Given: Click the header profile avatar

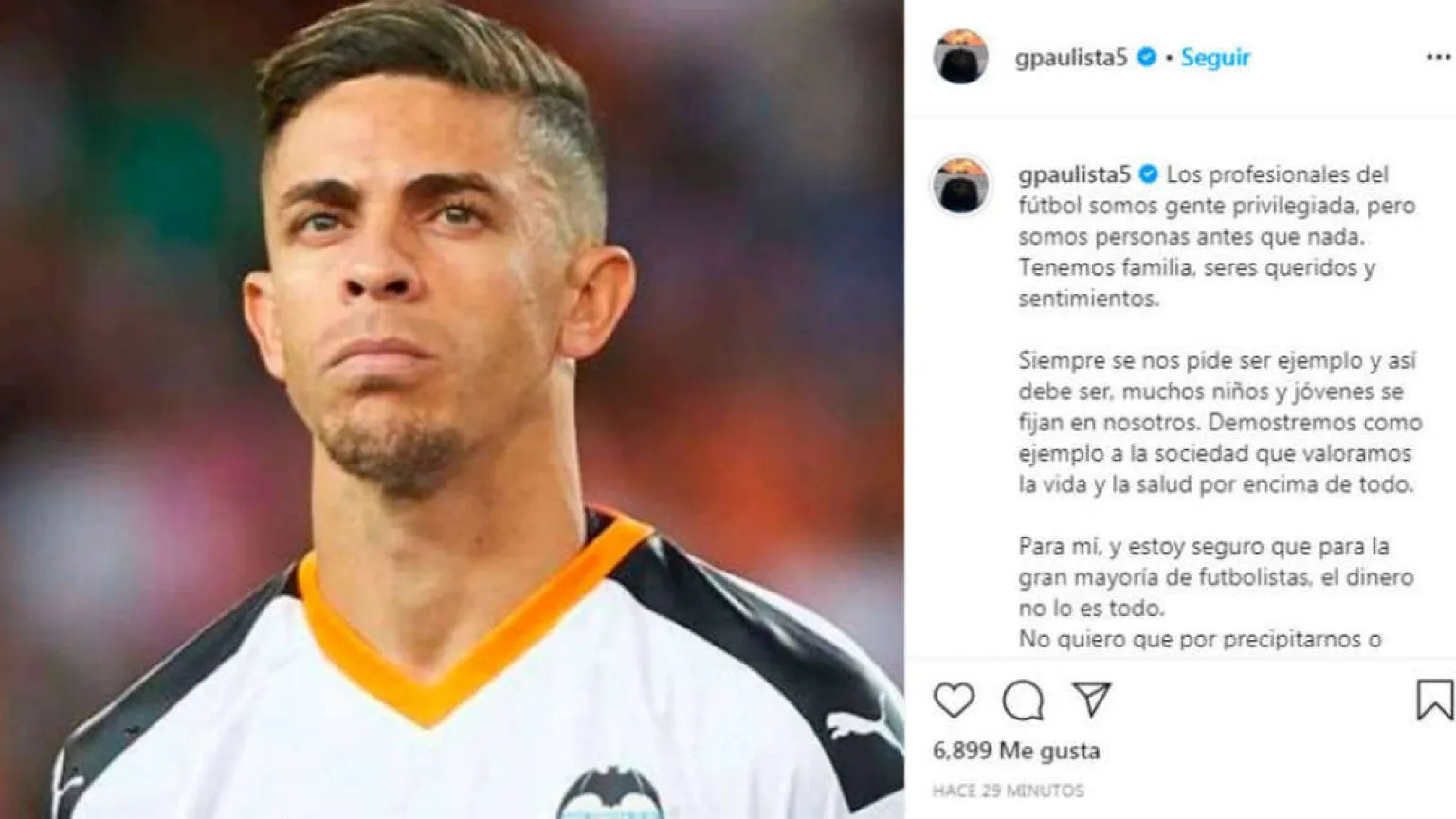Looking at the screenshot, I should (960, 57).
